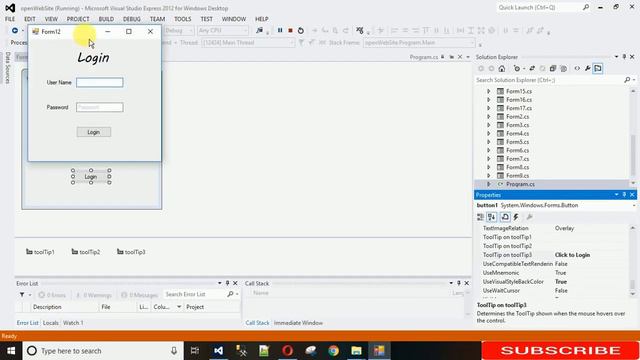The image size is (640, 360).
Task: Pause debugging with the Break All icon
Action: pos(280,30)
